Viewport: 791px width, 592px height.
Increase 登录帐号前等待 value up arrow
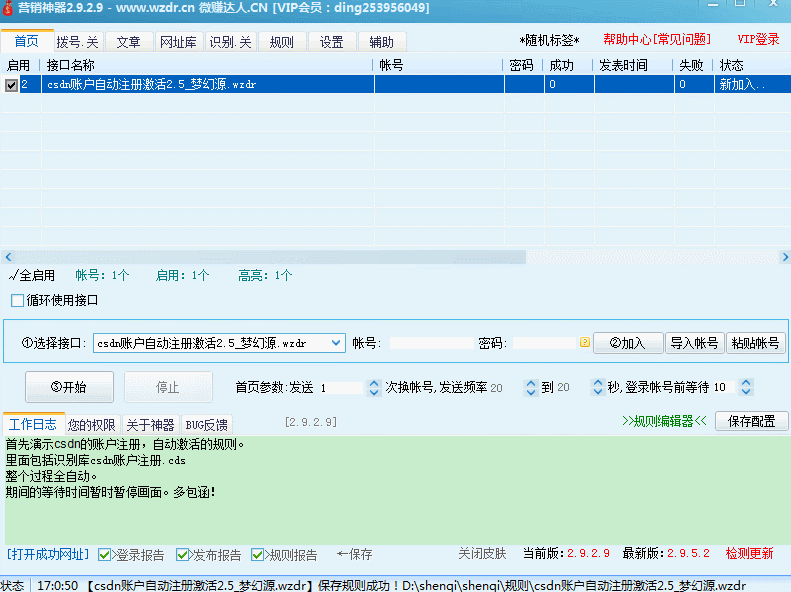(746, 383)
